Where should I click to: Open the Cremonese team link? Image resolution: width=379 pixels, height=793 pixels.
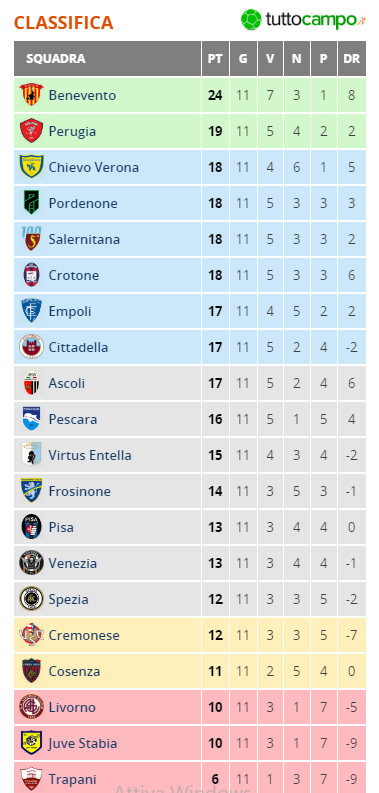pos(84,635)
